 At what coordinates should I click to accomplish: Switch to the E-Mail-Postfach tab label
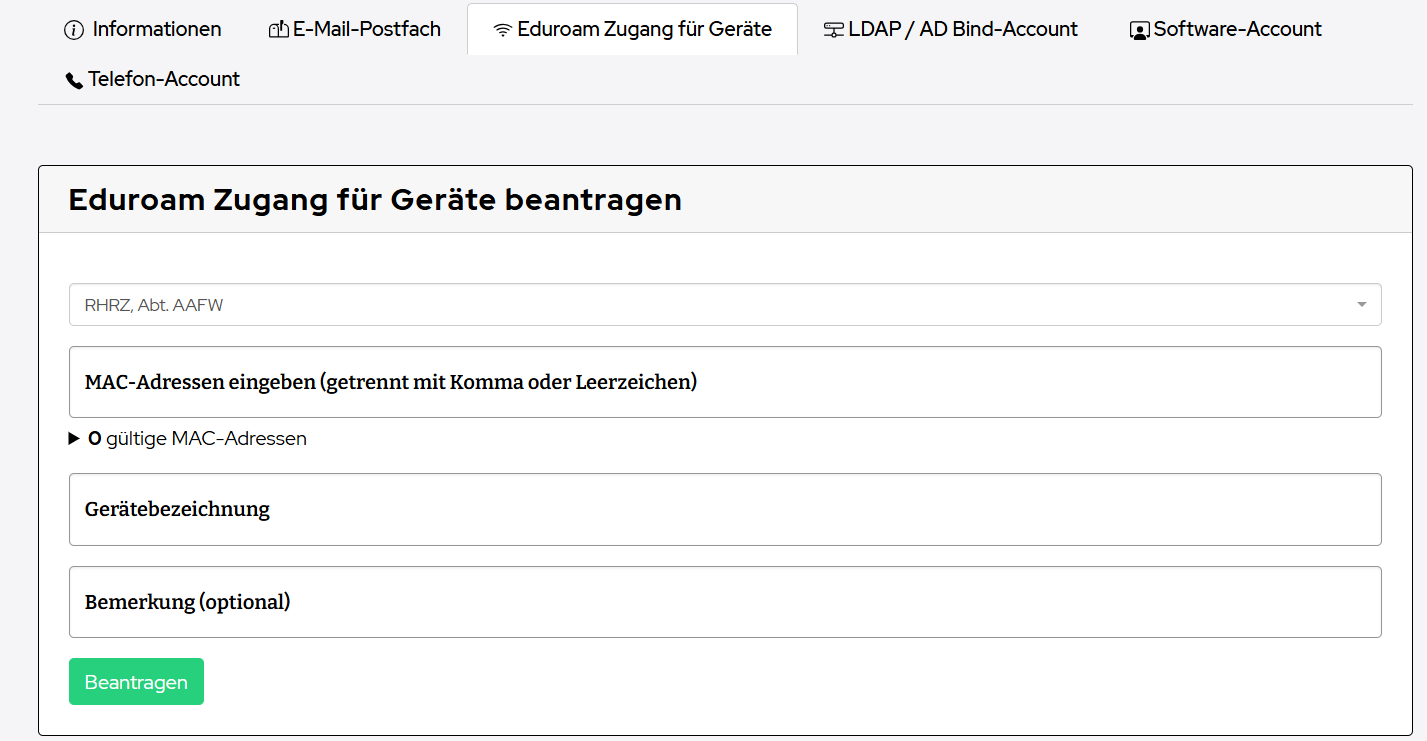tap(367, 29)
